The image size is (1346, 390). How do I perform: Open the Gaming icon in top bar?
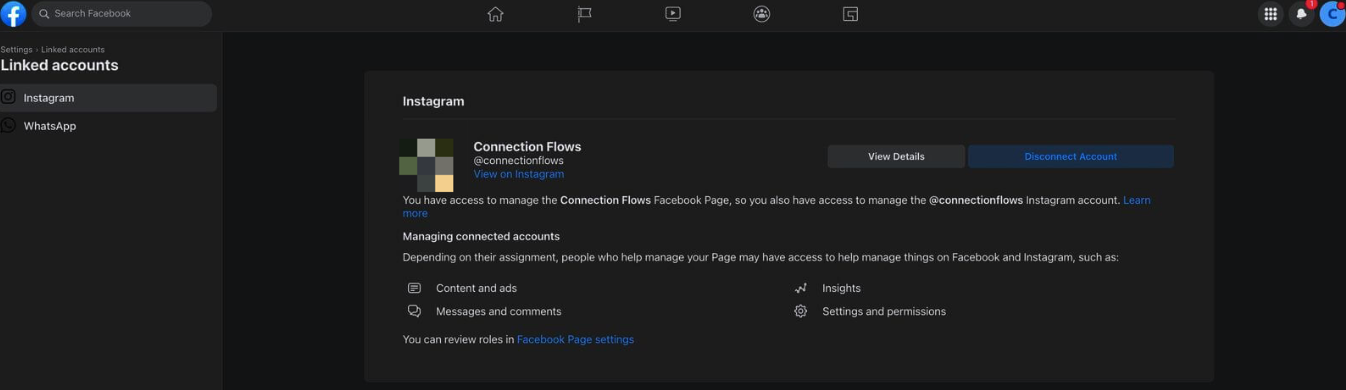tap(851, 14)
